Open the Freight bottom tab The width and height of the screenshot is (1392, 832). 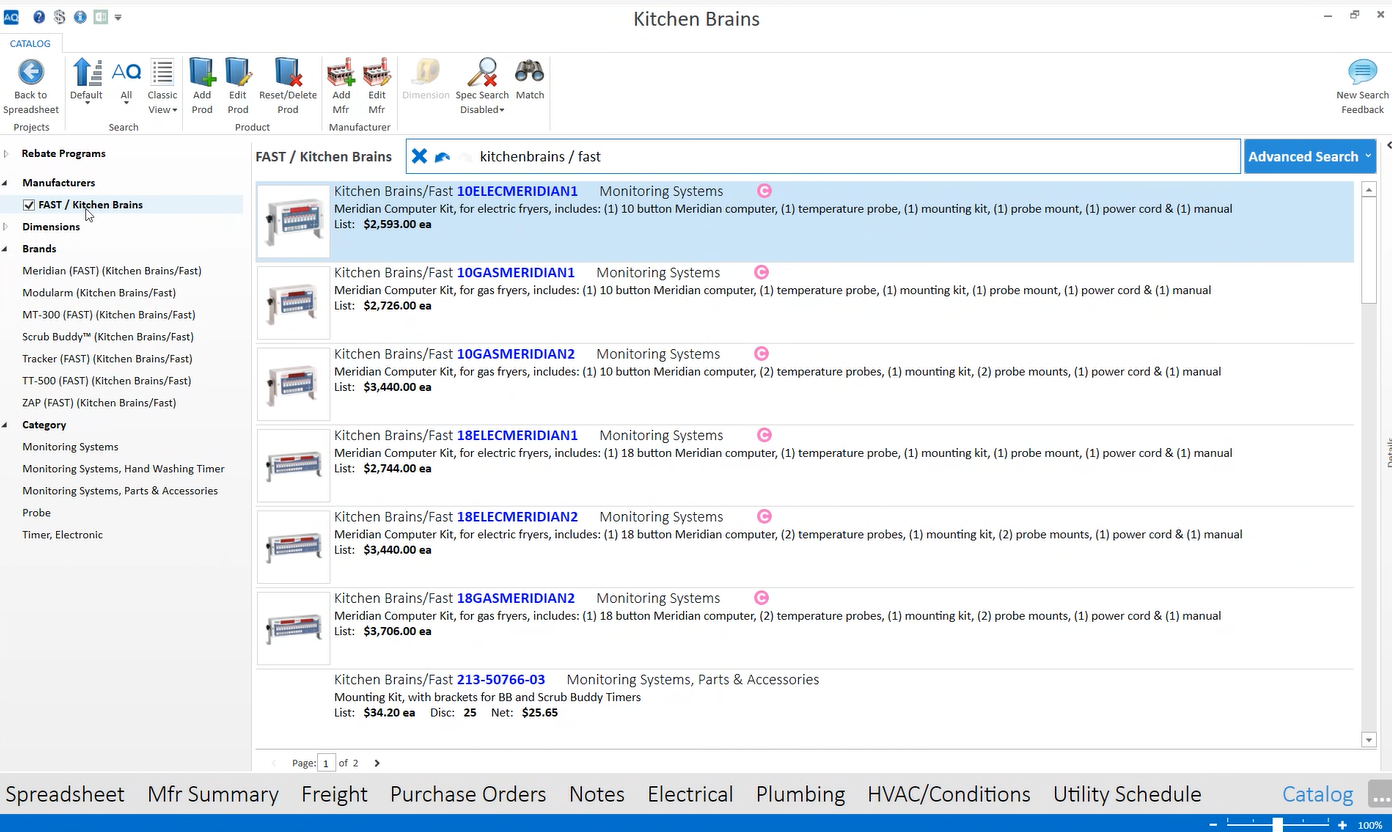point(335,794)
